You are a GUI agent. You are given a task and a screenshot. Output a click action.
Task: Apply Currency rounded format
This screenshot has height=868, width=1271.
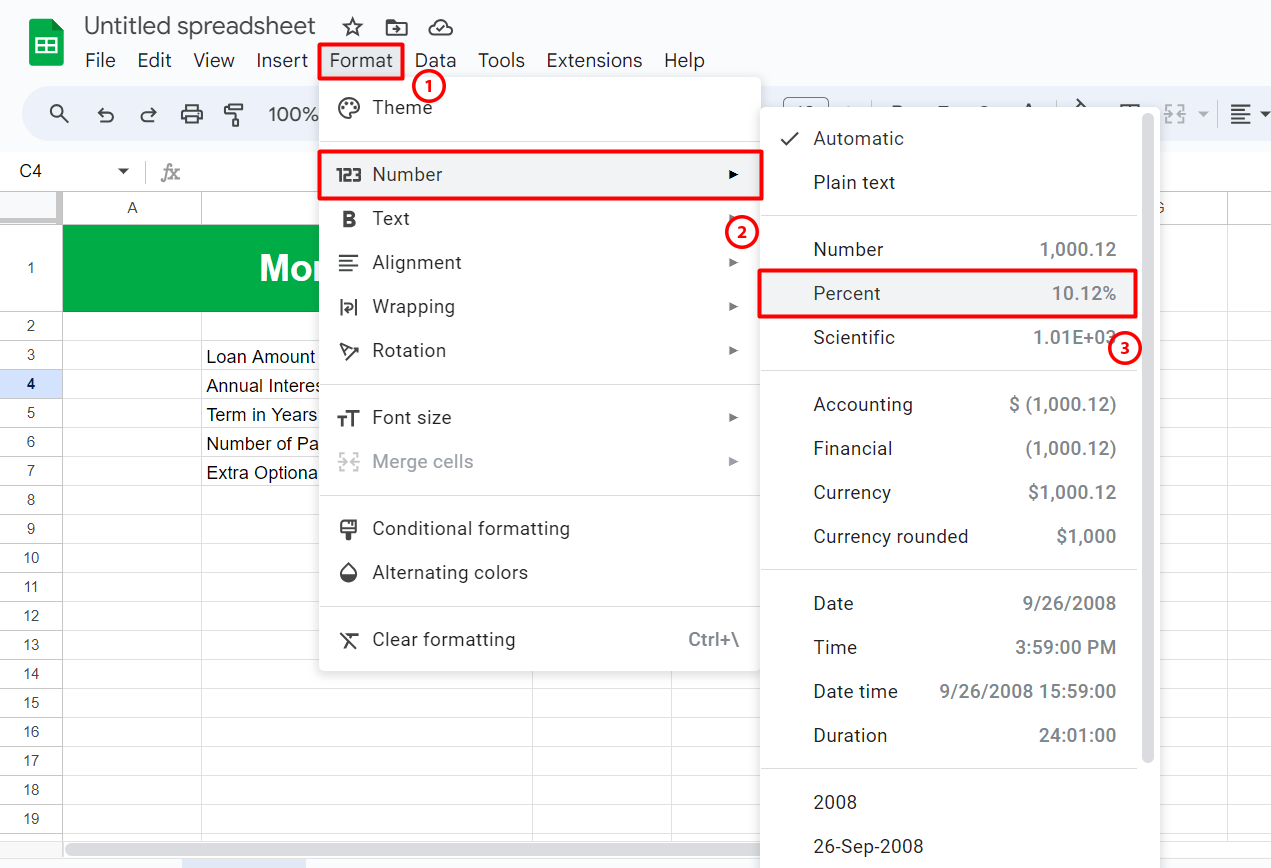point(948,537)
